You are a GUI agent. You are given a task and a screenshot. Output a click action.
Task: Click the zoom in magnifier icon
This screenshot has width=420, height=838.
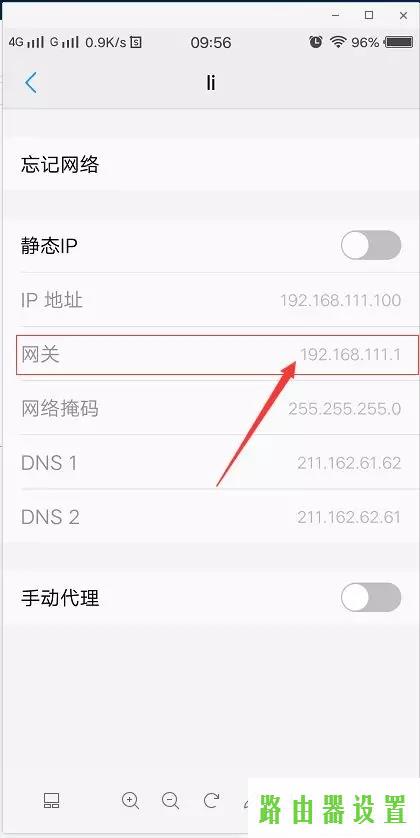[130, 801]
